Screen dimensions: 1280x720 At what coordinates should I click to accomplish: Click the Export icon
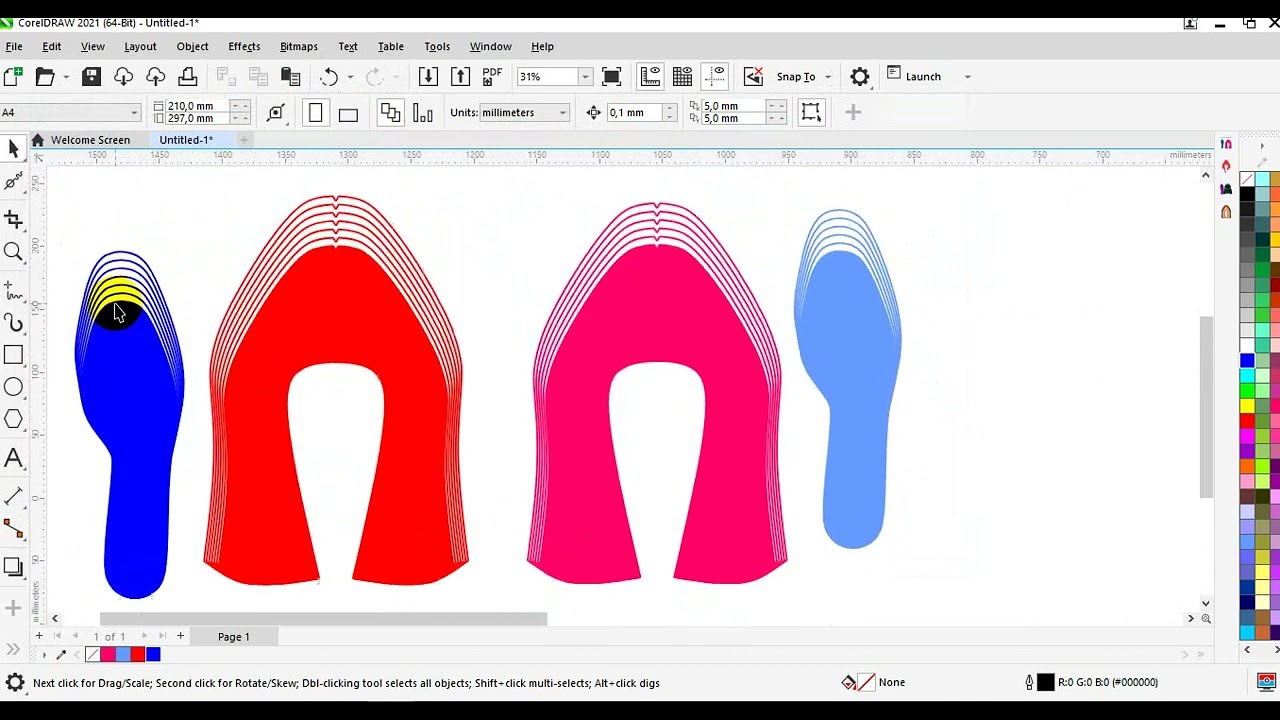point(460,76)
